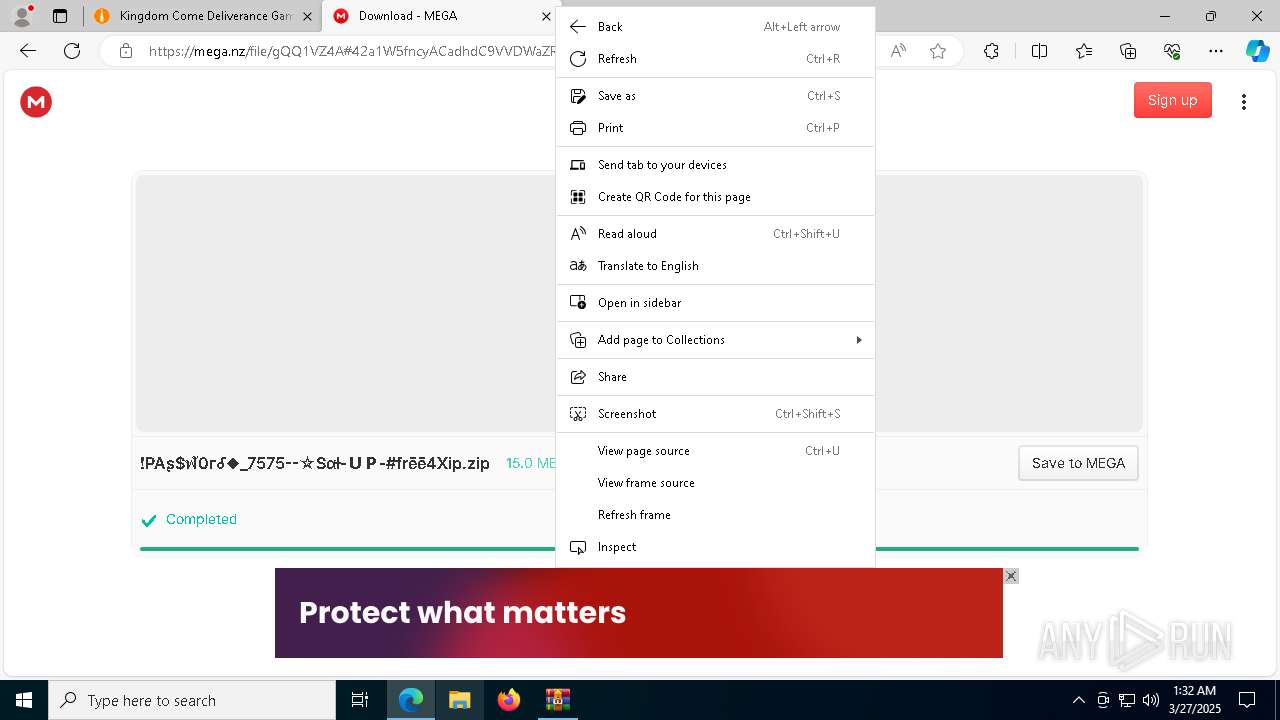Viewport: 1280px width, 720px height.
Task: Open Browser essentials heart icon
Action: [1172, 51]
